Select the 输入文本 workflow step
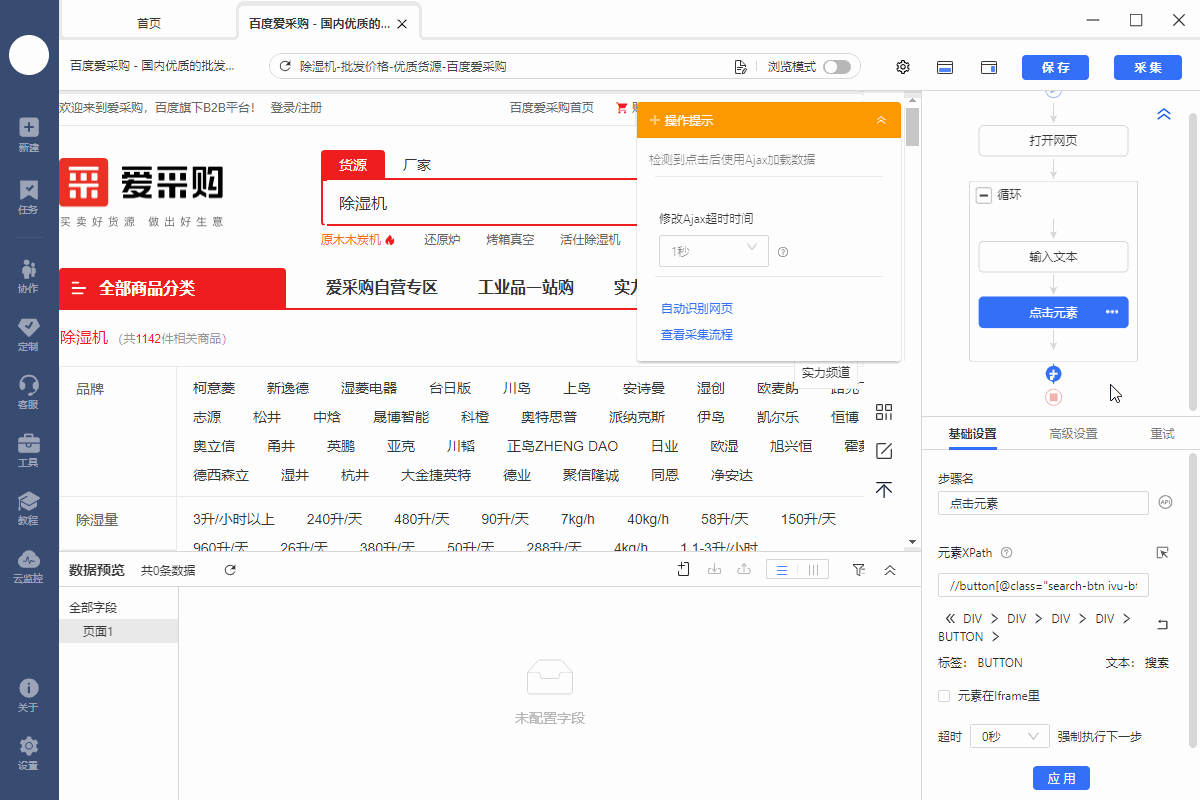 click(1053, 257)
